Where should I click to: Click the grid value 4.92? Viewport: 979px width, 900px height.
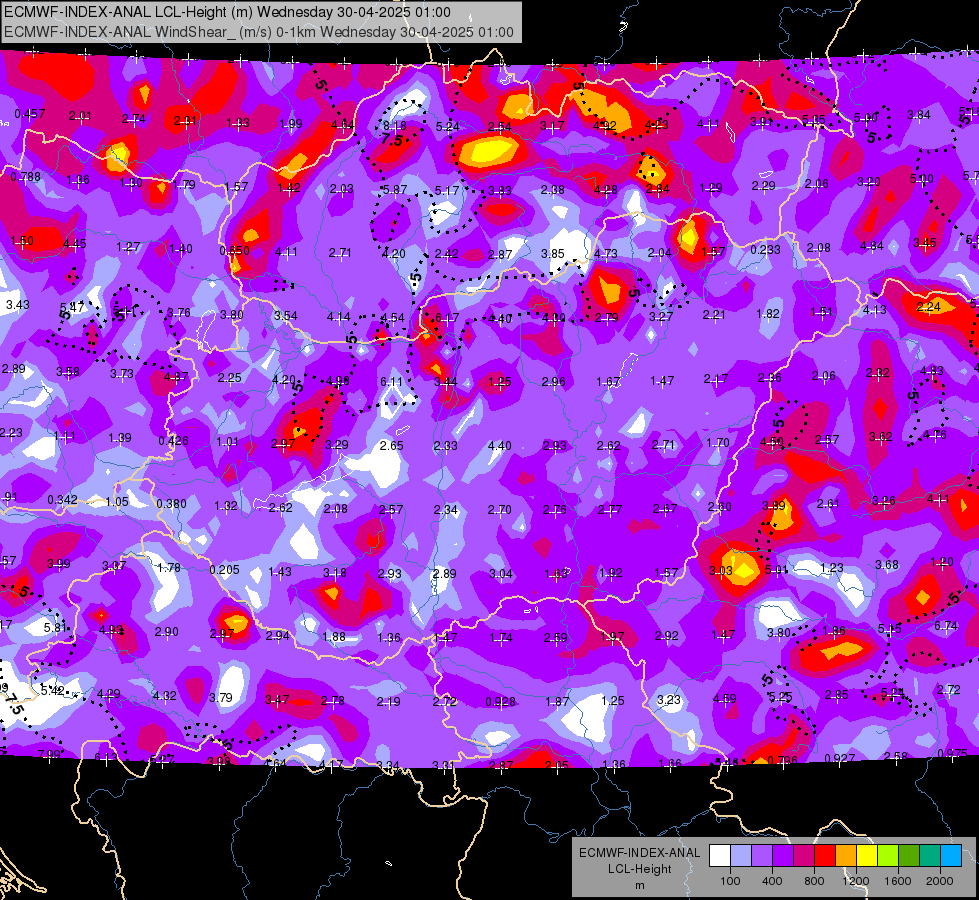[604, 126]
